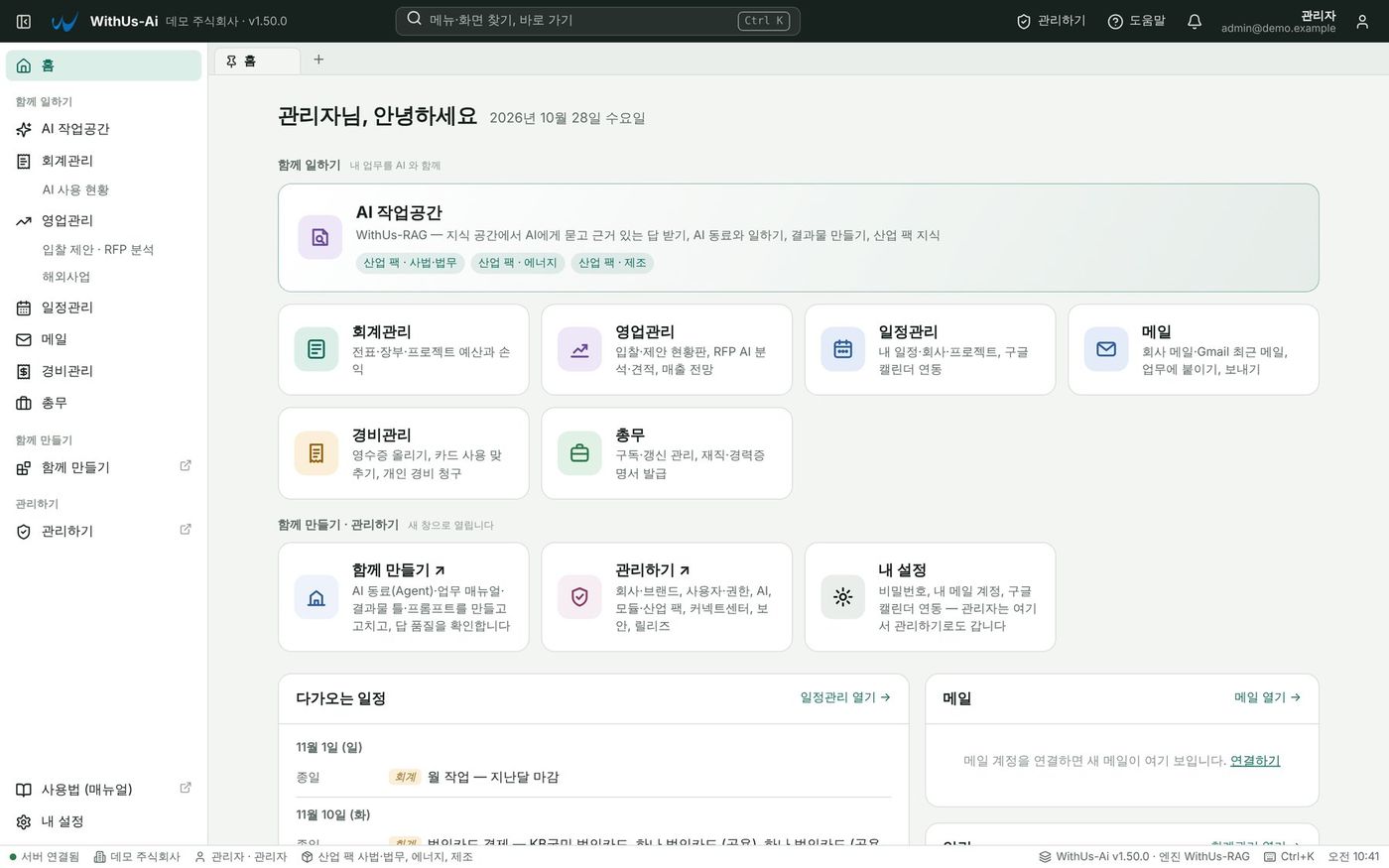This screenshot has width=1389, height=868.
Task: Click 서버 연결됨 status indicator
Action: click(44, 857)
